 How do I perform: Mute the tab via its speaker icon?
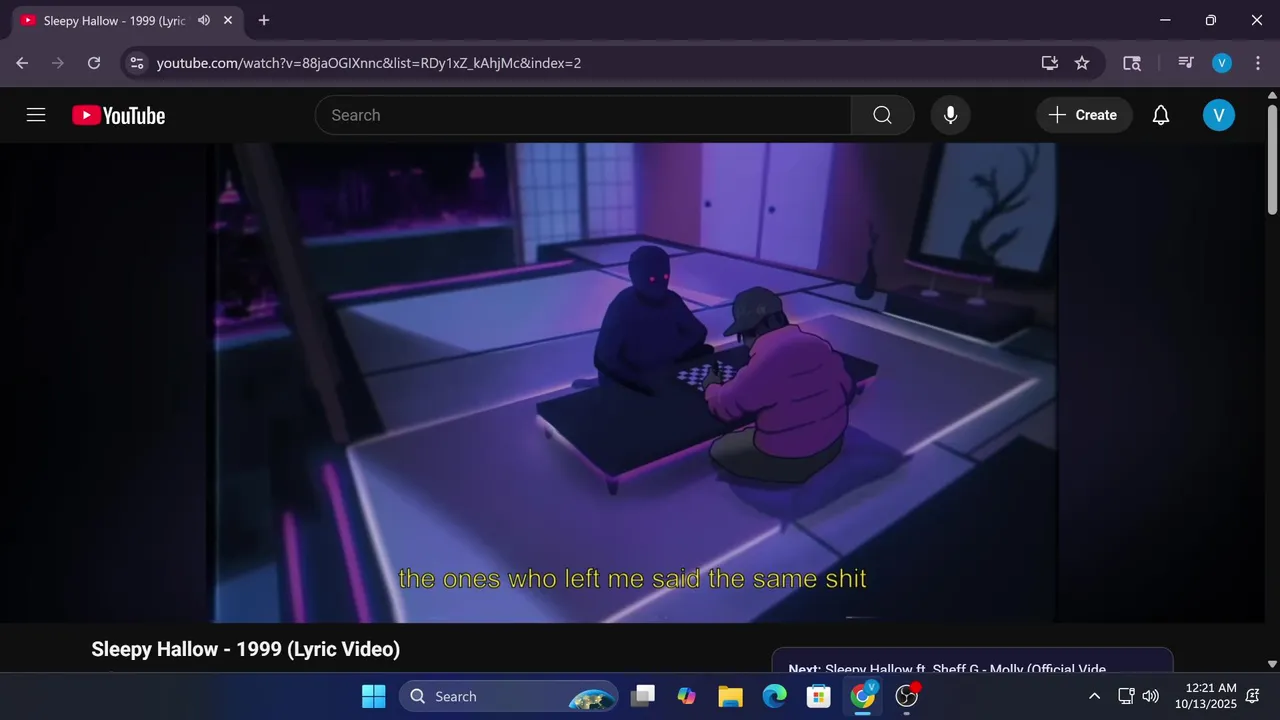(204, 20)
